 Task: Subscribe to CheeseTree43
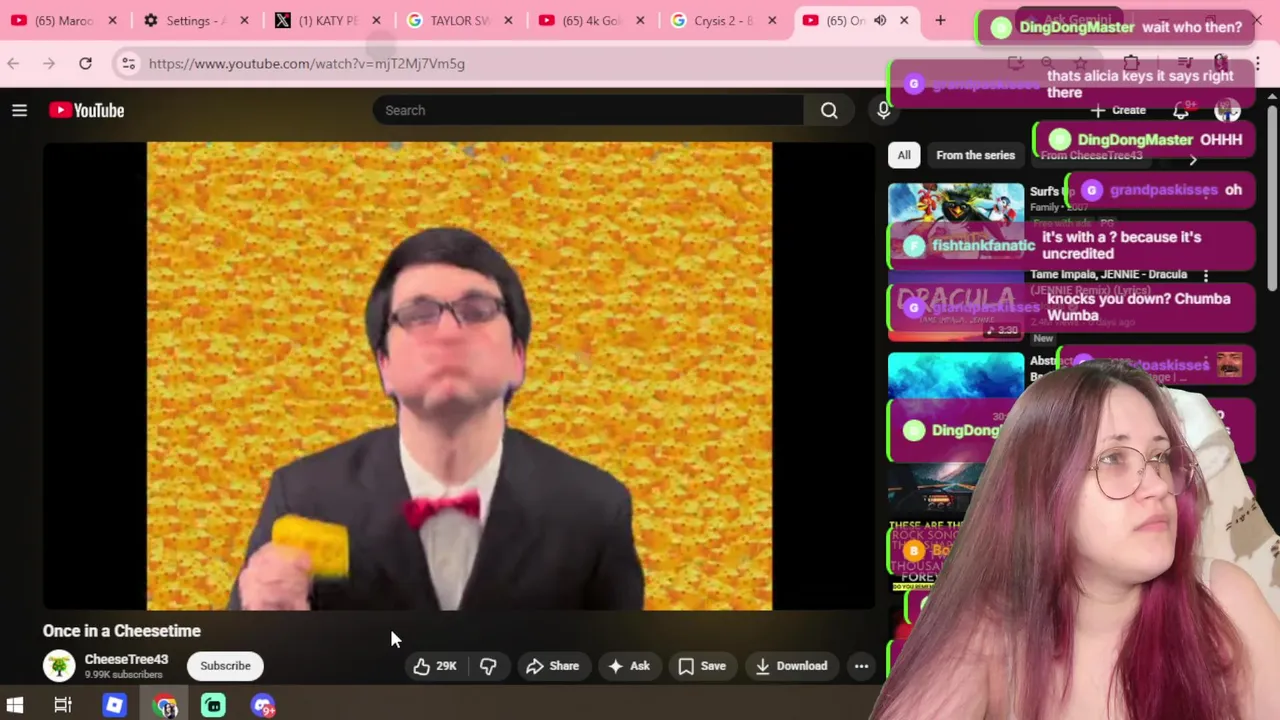[225, 666]
